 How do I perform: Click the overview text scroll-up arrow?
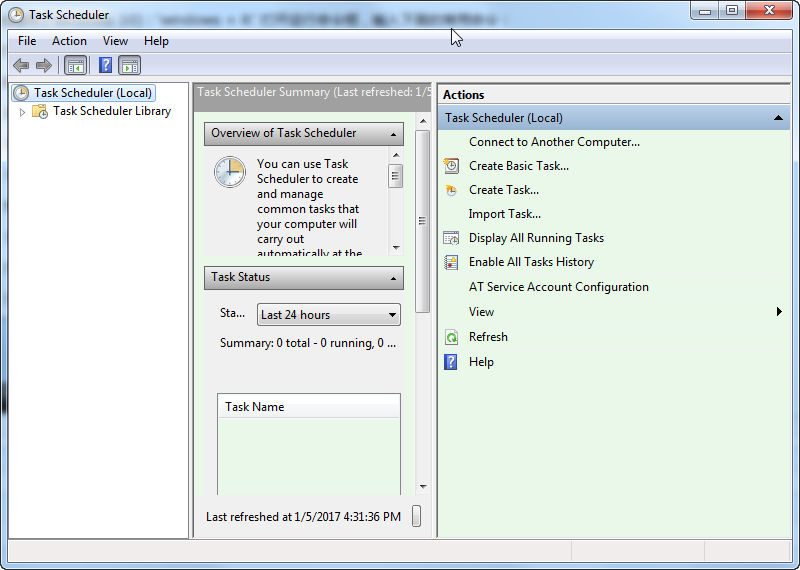tap(396, 155)
